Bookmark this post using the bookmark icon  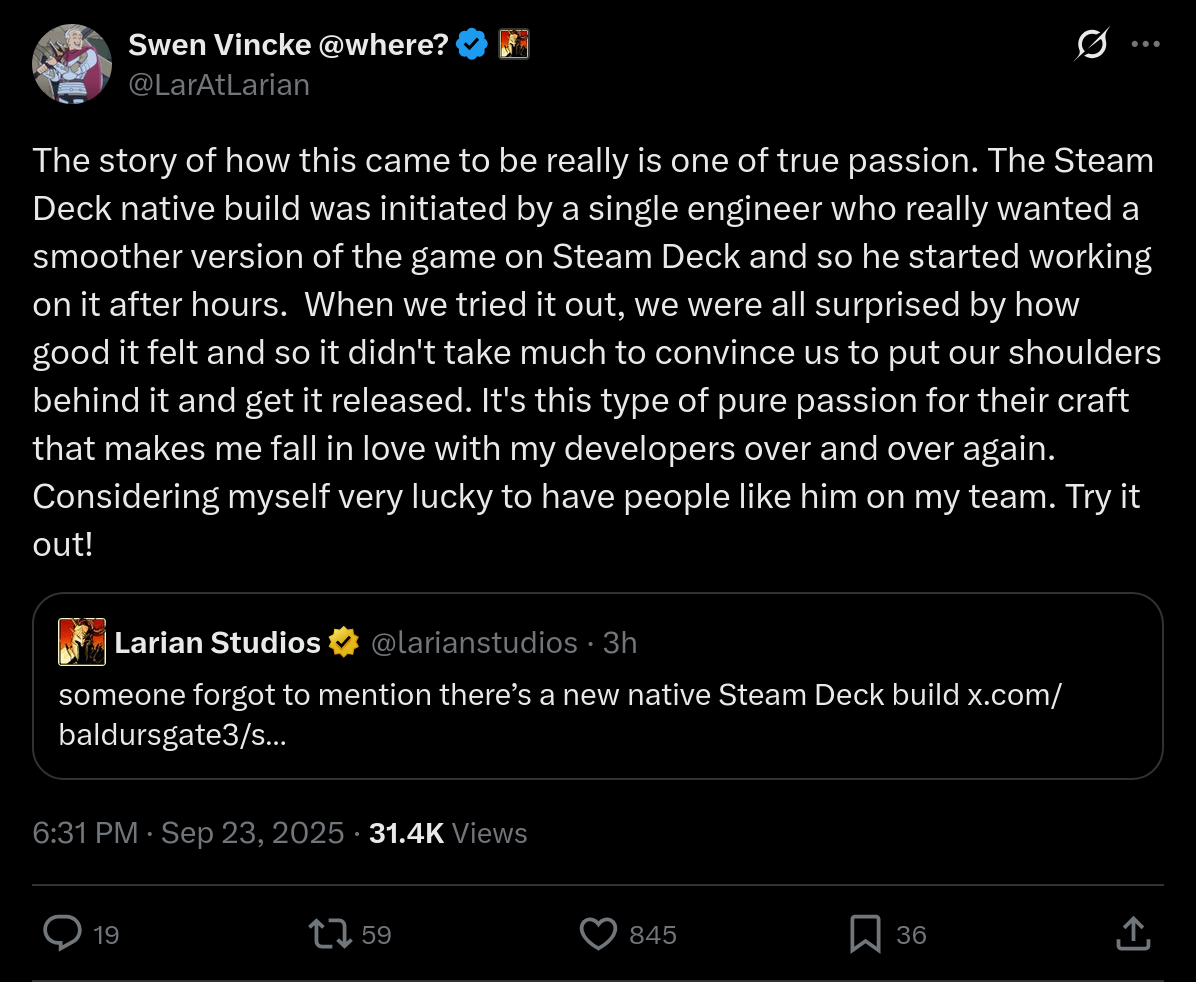[865, 934]
